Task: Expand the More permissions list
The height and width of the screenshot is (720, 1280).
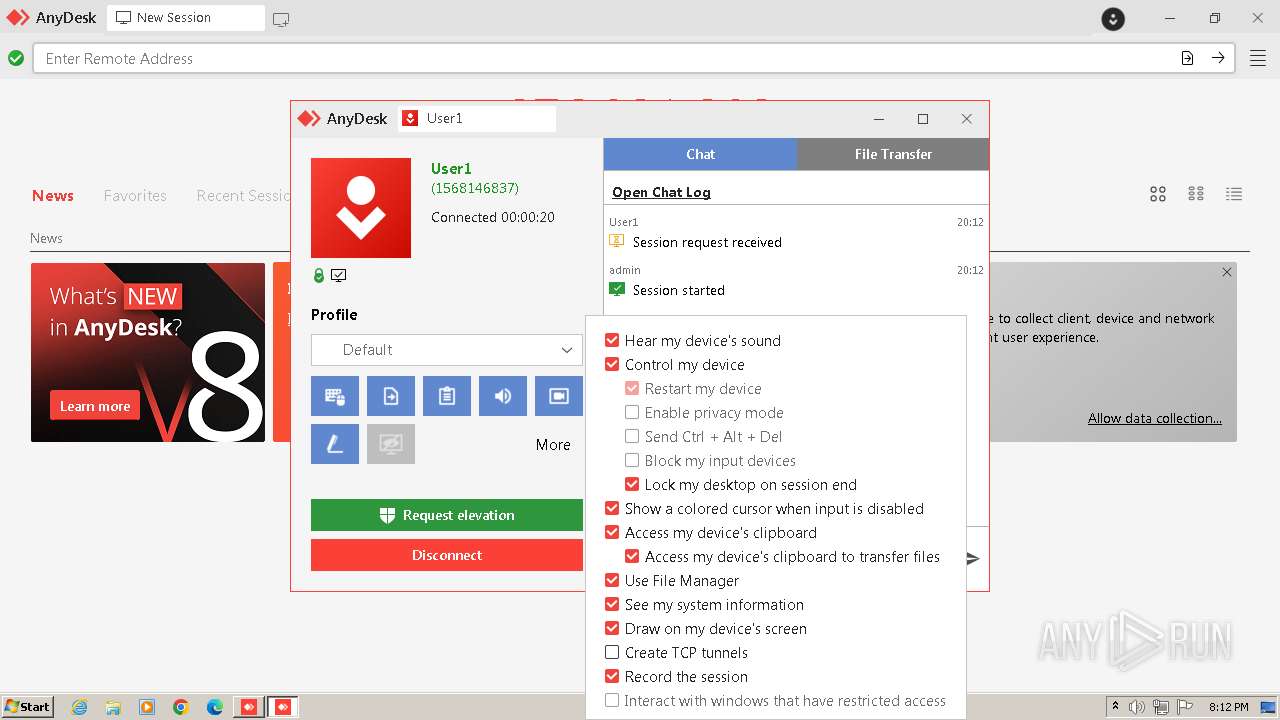Action: (x=553, y=445)
